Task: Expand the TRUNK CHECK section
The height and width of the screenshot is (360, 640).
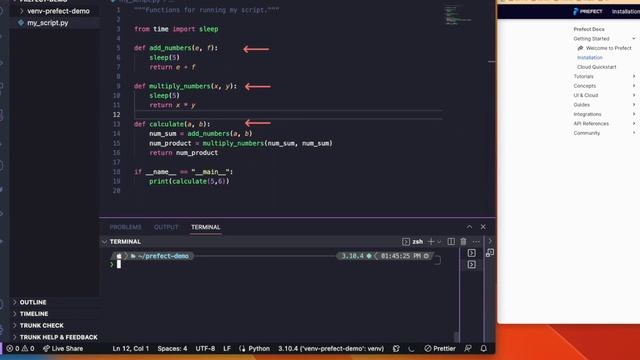Action: [42, 326]
